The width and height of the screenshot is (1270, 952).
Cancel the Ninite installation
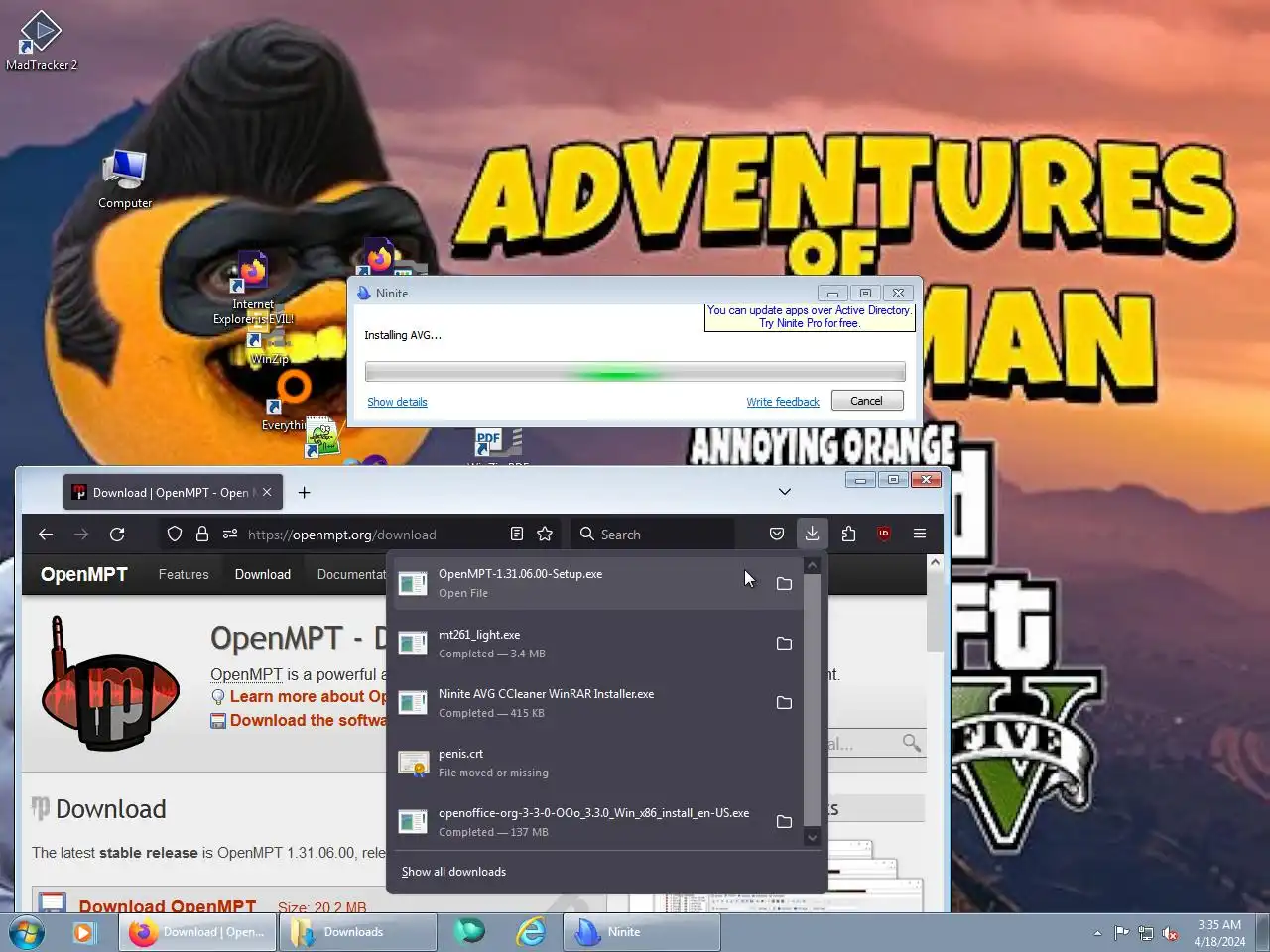coord(866,401)
